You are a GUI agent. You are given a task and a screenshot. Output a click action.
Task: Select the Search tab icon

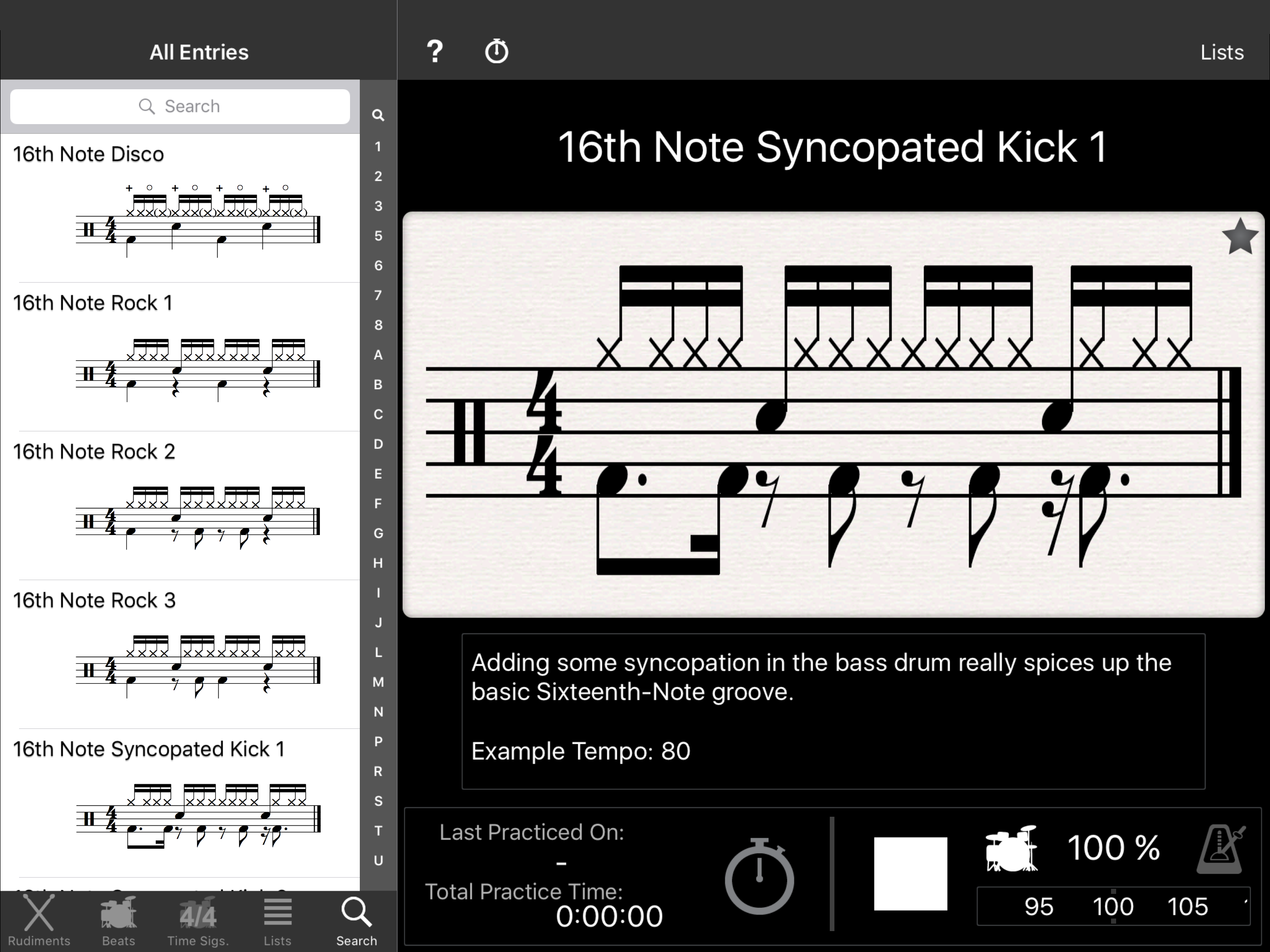pyautogui.click(x=357, y=920)
